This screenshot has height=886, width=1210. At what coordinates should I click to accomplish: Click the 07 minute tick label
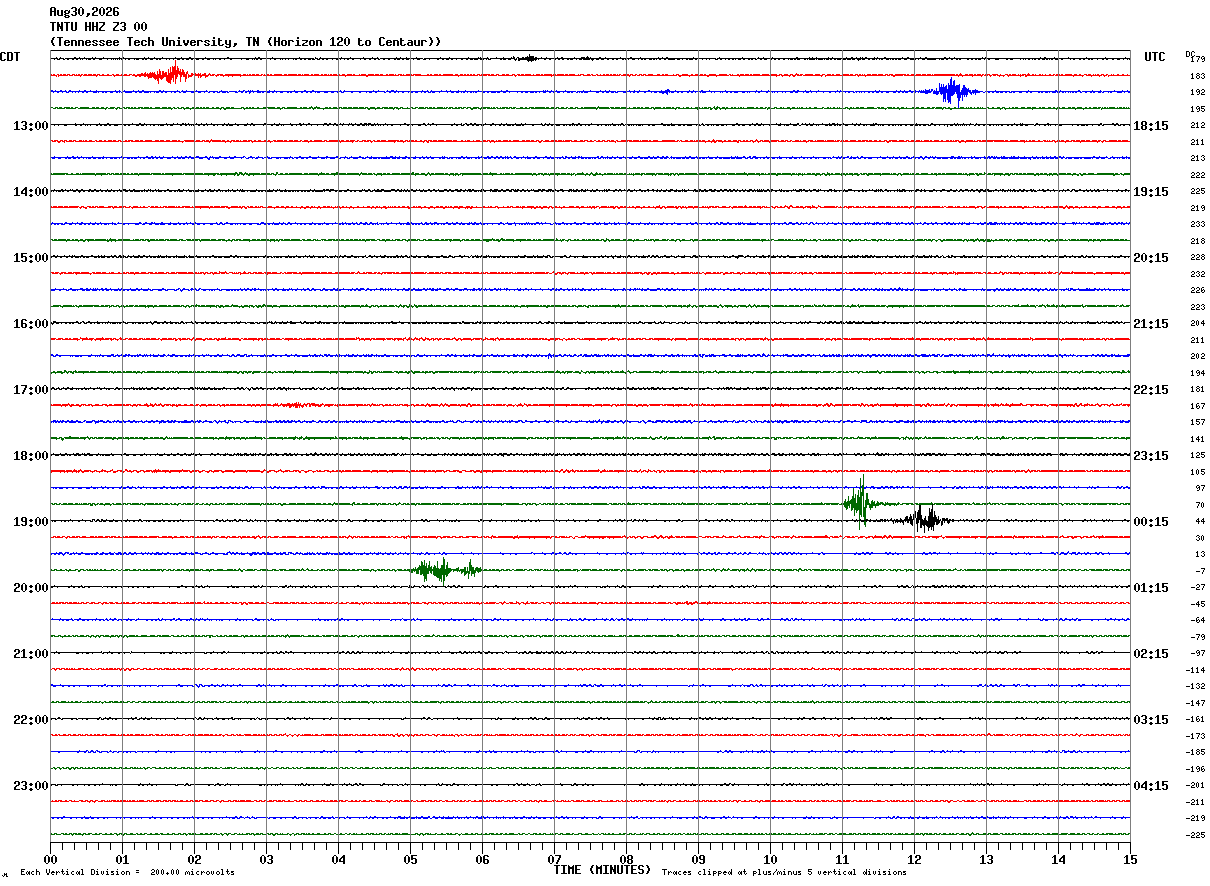pyautogui.click(x=554, y=860)
